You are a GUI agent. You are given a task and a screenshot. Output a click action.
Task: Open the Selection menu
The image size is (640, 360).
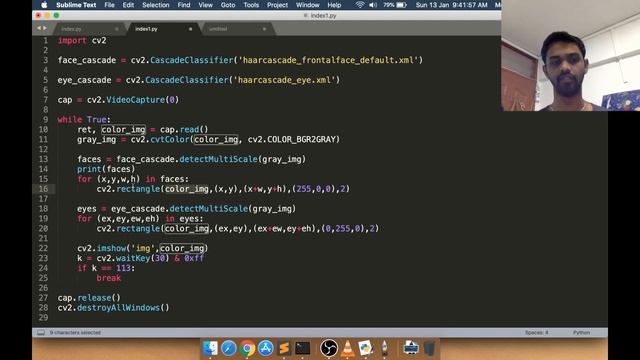(x=156, y=5)
